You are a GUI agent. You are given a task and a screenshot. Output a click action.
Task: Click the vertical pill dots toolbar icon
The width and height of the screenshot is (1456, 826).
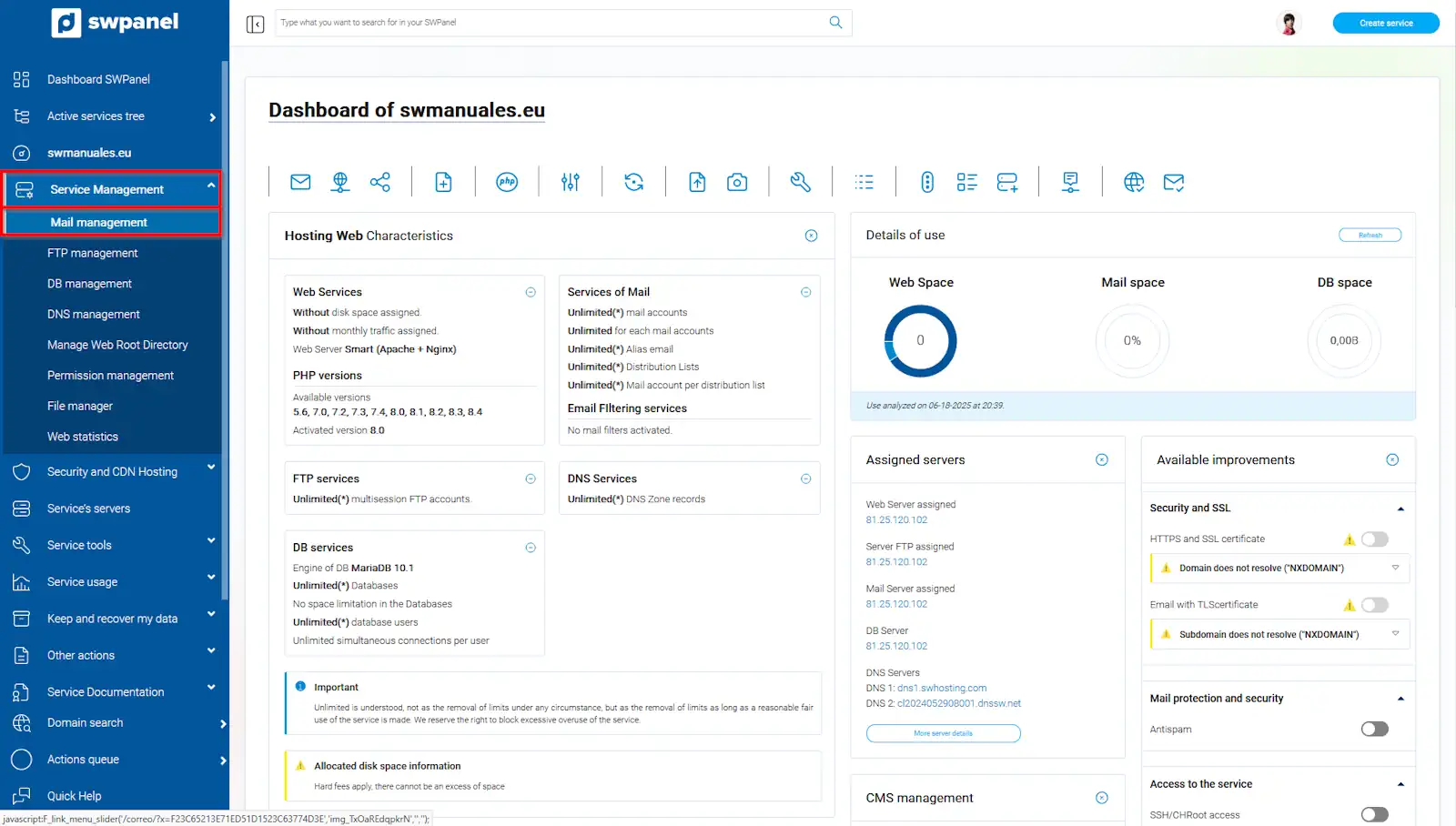[927, 182]
